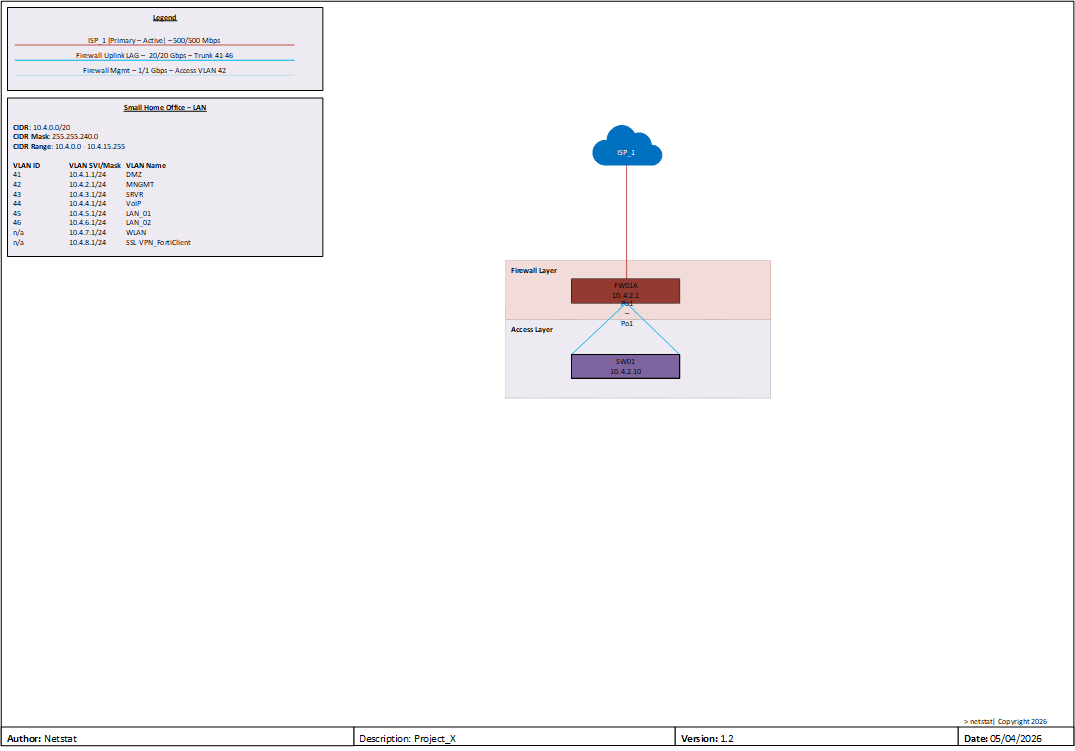Image resolution: width=1075 pixels, height=751 pixels.
Task: Select the MNGMT VLAN name
Action: tap(140, 184)
